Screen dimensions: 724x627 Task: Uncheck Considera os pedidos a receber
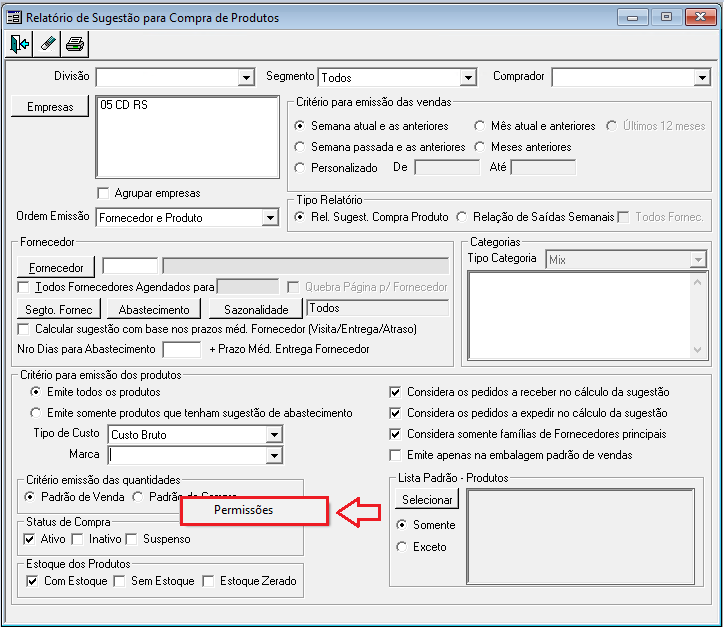click(x=395, y=392)
